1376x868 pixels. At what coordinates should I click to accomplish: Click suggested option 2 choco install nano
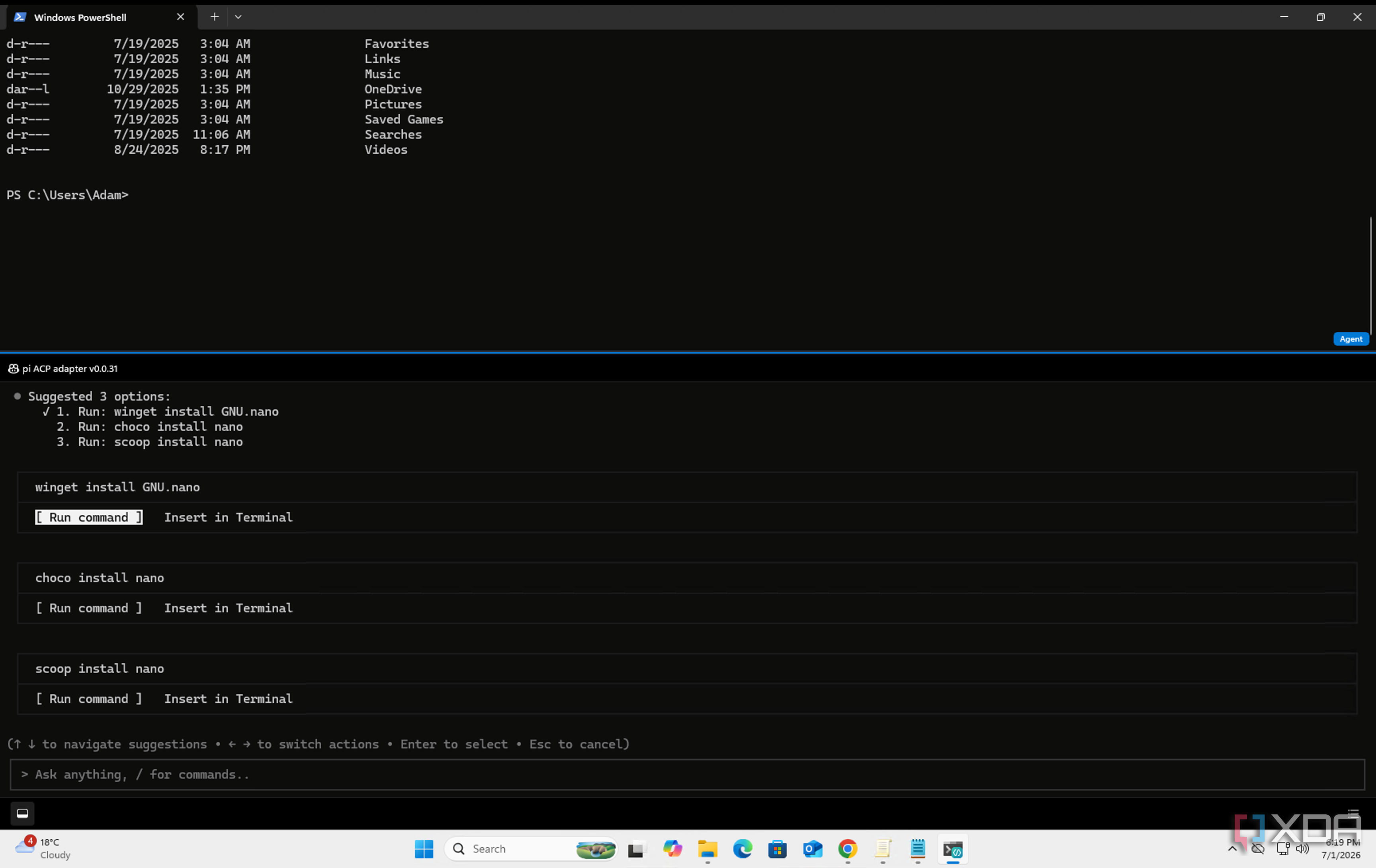150,427
